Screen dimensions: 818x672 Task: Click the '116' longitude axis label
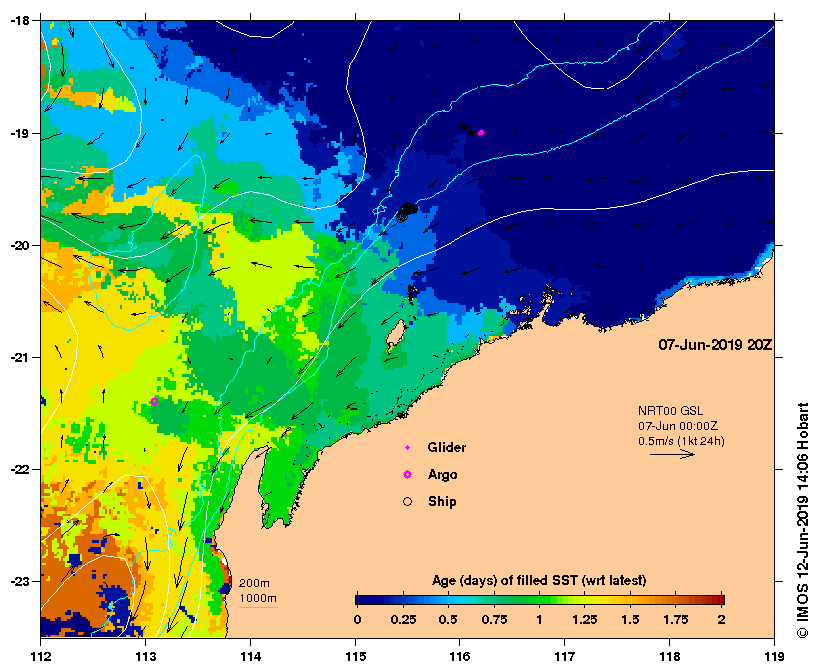point(460,656)
